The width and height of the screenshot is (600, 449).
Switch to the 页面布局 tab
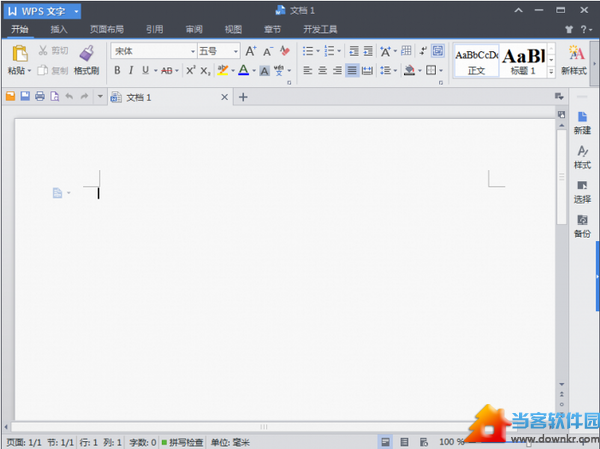coord(107,29)
